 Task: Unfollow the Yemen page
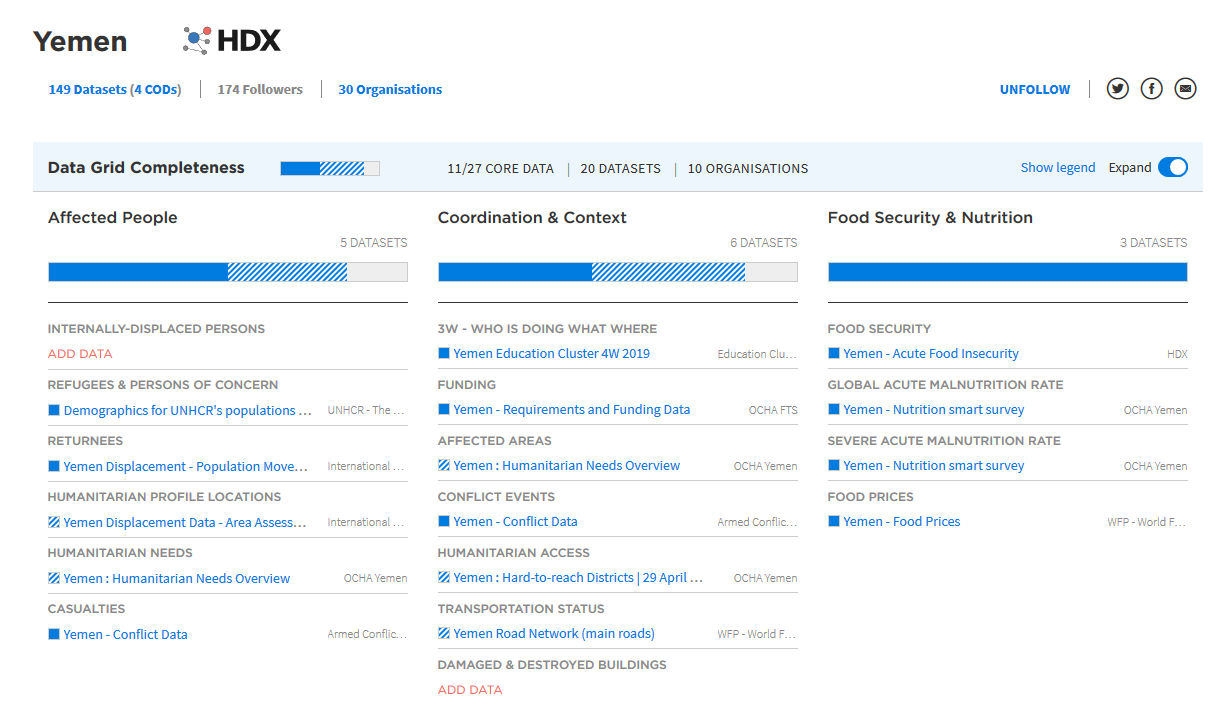(x=1035, y=89)
